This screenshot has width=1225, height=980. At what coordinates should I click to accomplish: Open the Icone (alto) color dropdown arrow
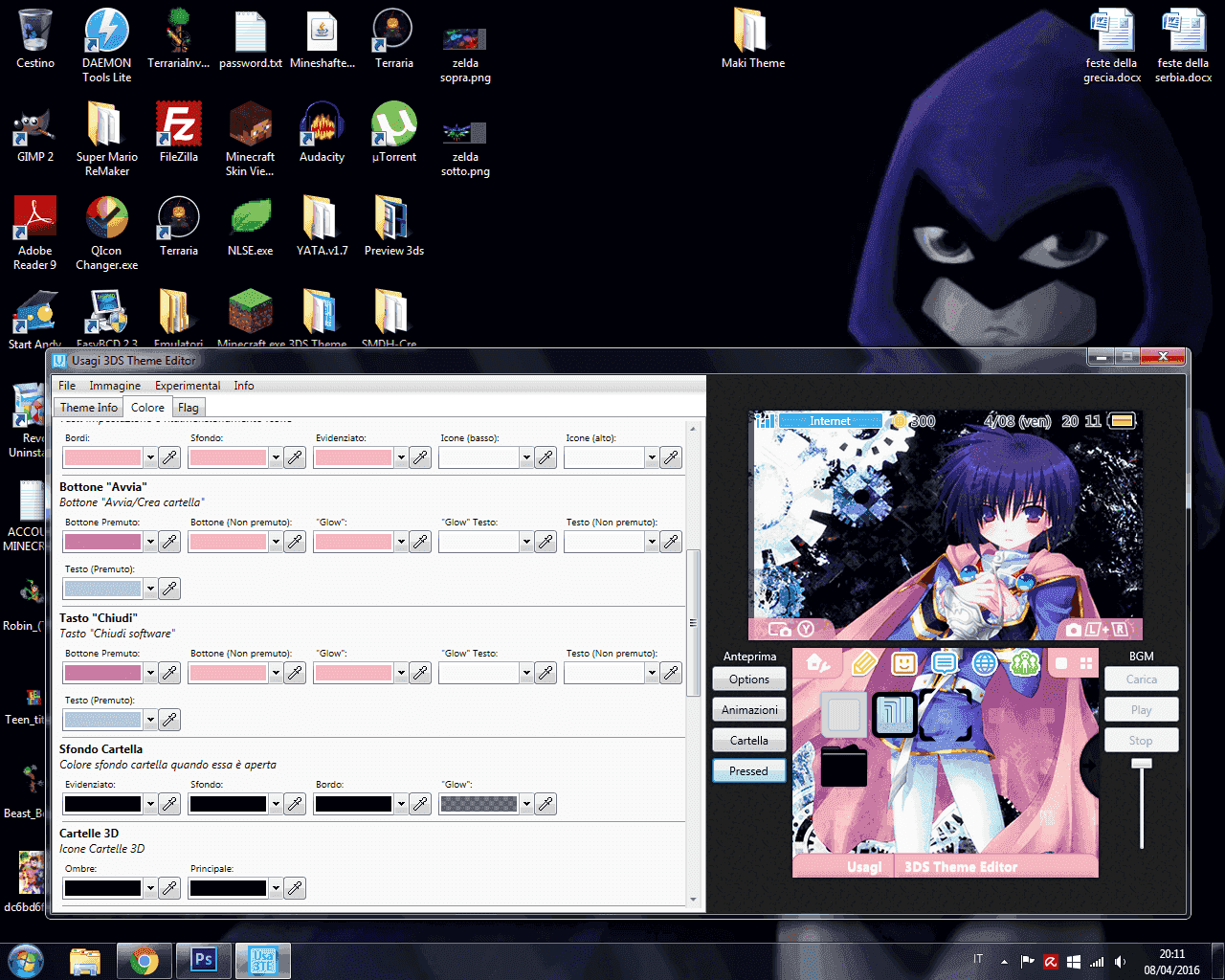click(x=652, y=457)
